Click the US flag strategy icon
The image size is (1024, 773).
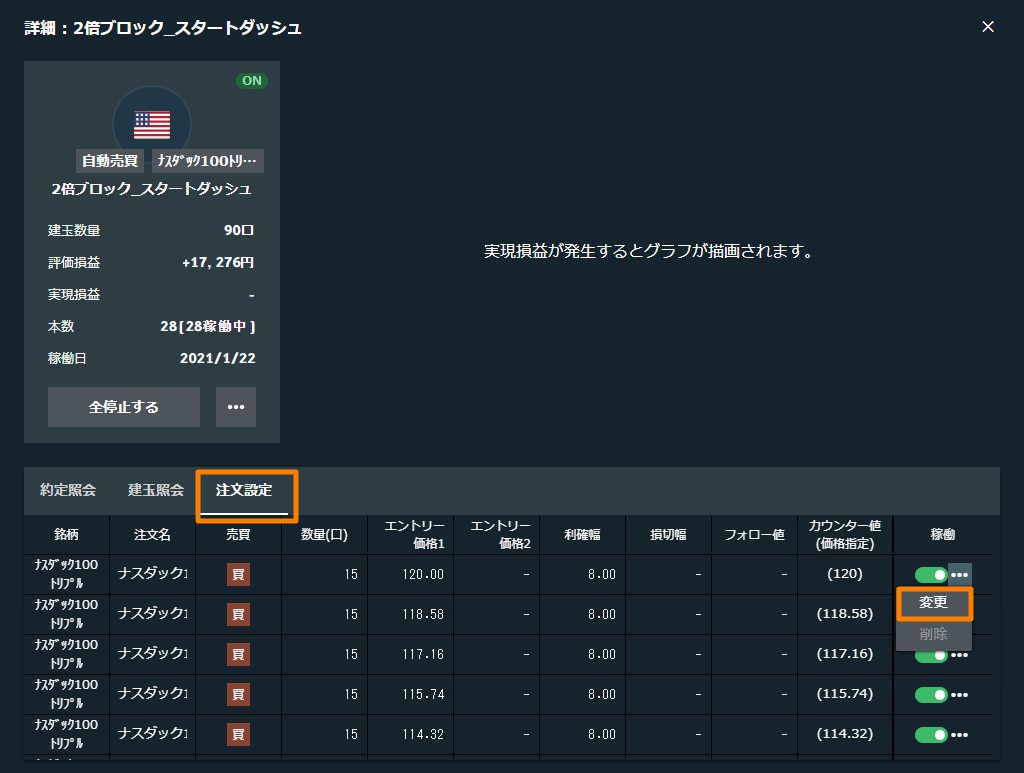click(x=152, y=124)
